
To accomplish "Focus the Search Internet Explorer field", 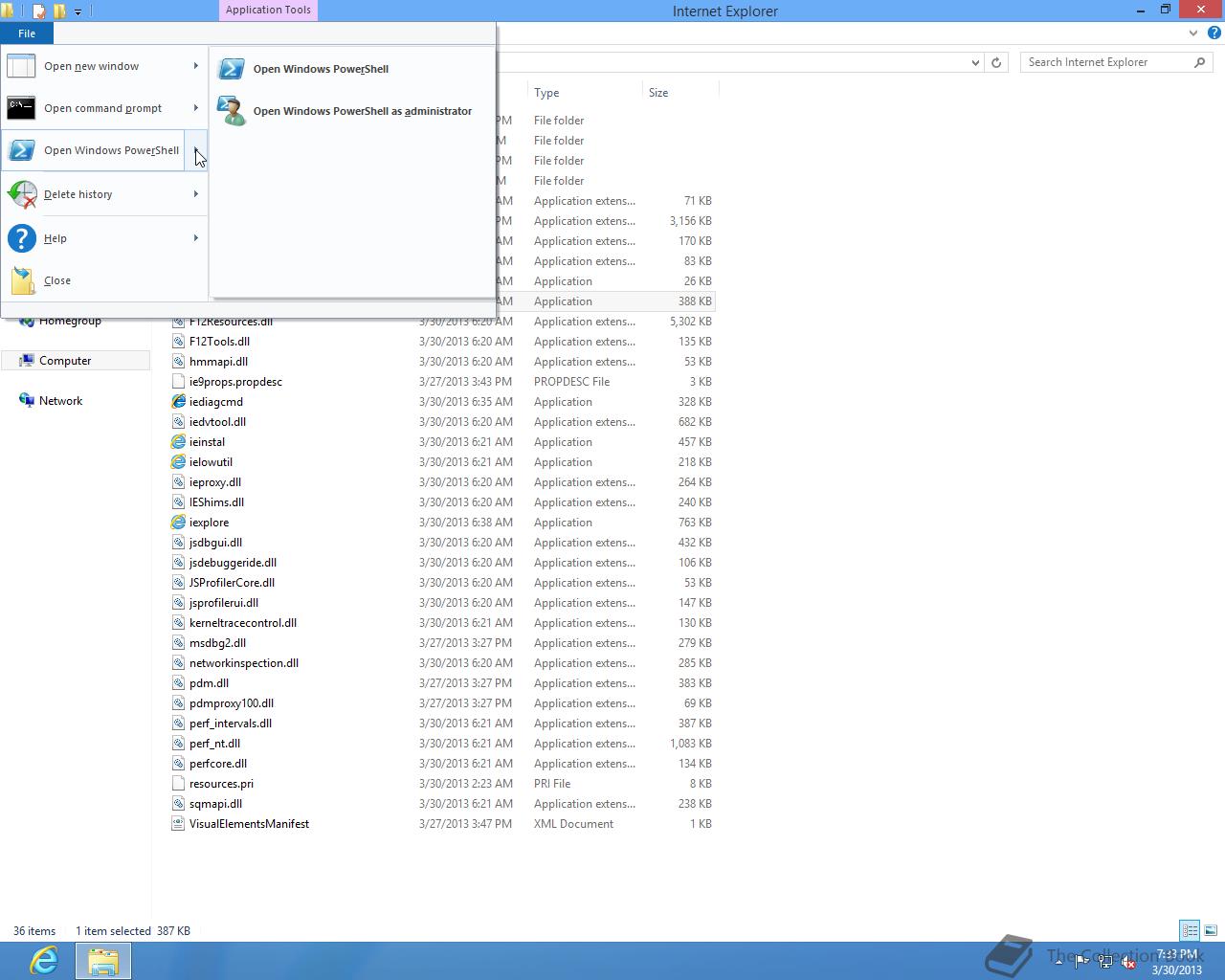I will click(x=1105, y=62).
